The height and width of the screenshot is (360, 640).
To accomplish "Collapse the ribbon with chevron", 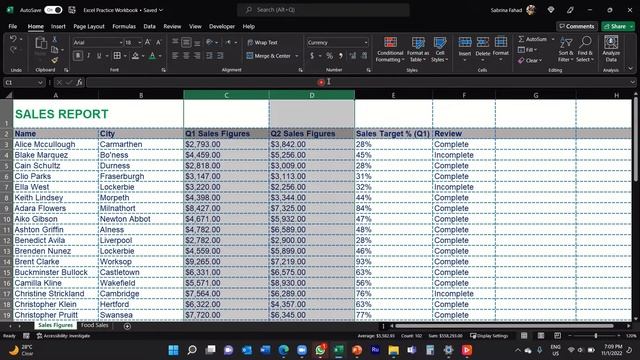I will tap(631, 69).
